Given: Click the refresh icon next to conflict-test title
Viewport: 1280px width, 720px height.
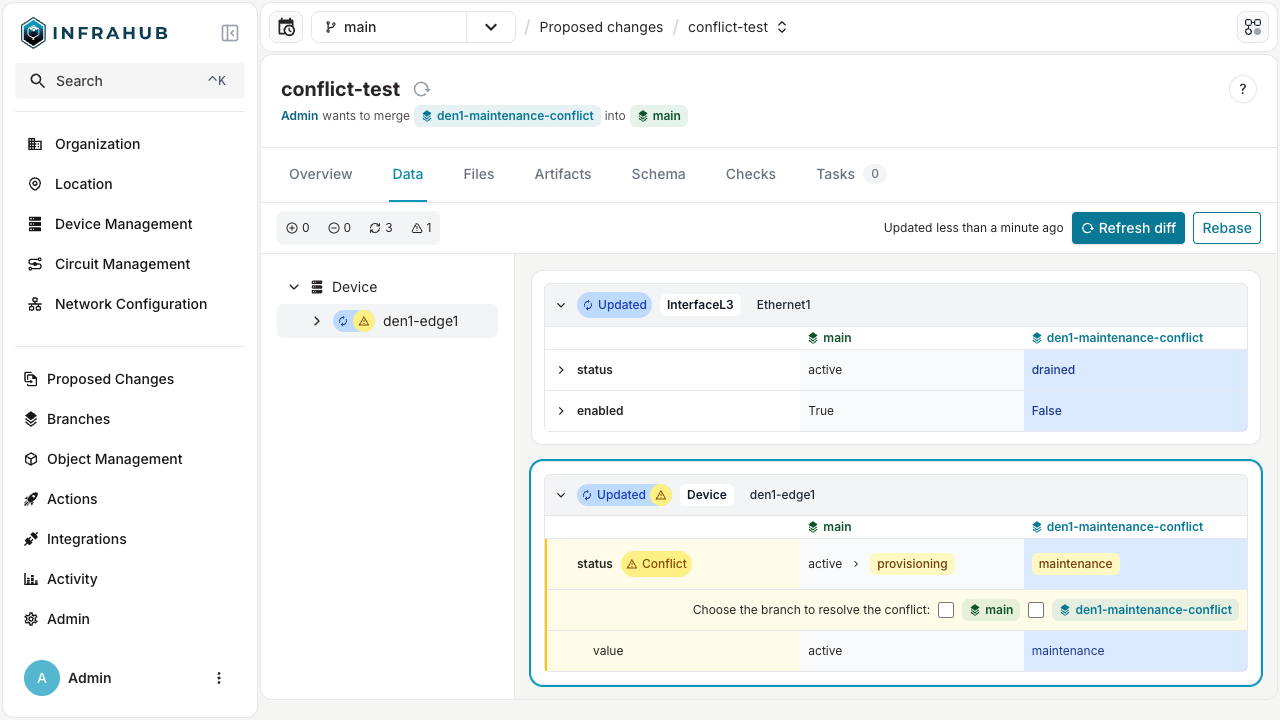Looking at the screenshot, I should click(x=421, y=88).
